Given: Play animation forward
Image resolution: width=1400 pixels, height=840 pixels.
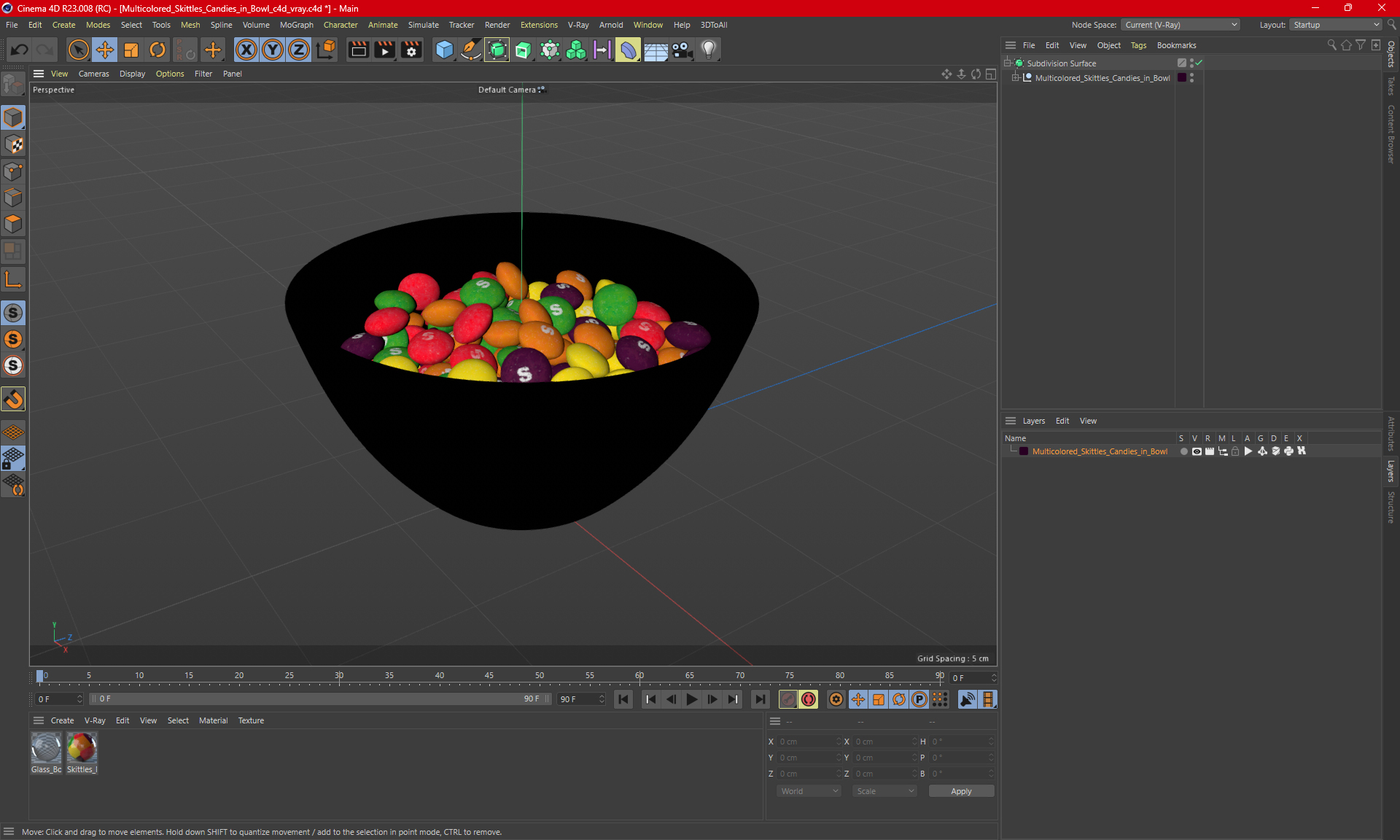Looking at the screenshot, I should click(691, 699).
